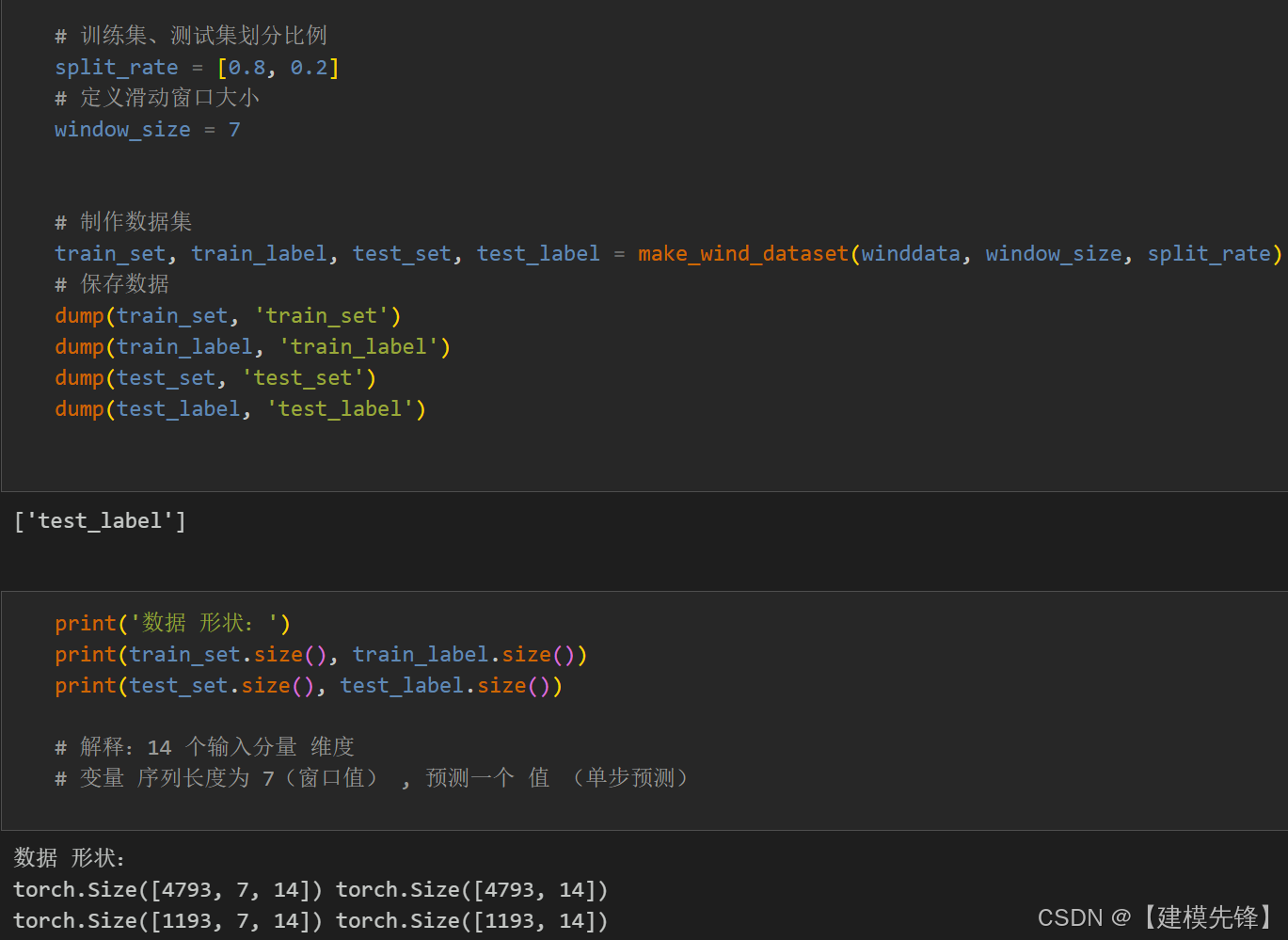Select the dump(train_set, 'train_set') line
This screenshot has width=1288, height=940.
(226, 314)
